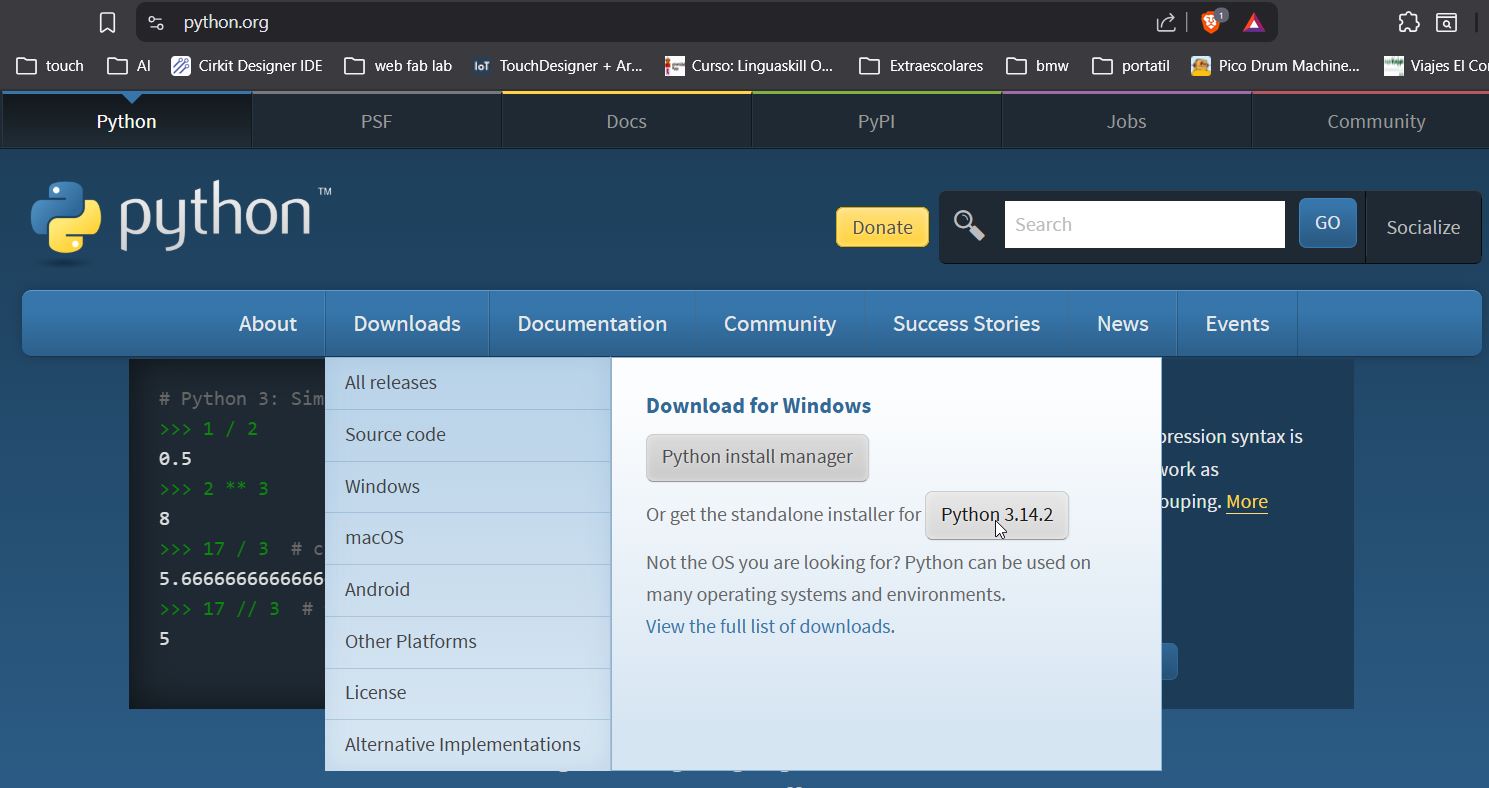Viewport: 1489px width, 788px height.
Task: Click the GO search button
Action: coord(1327,223)
